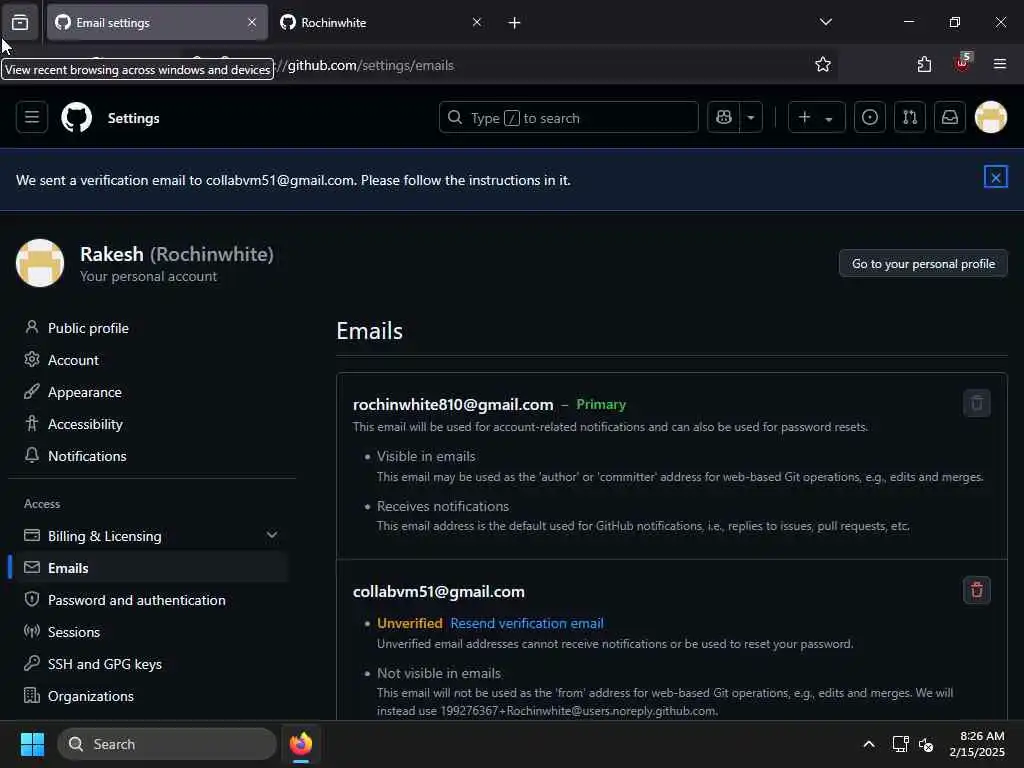This screenshot has width=1024, height=768.
Task: Click the uBlock Origin extension icon
Action: [962, 63]
